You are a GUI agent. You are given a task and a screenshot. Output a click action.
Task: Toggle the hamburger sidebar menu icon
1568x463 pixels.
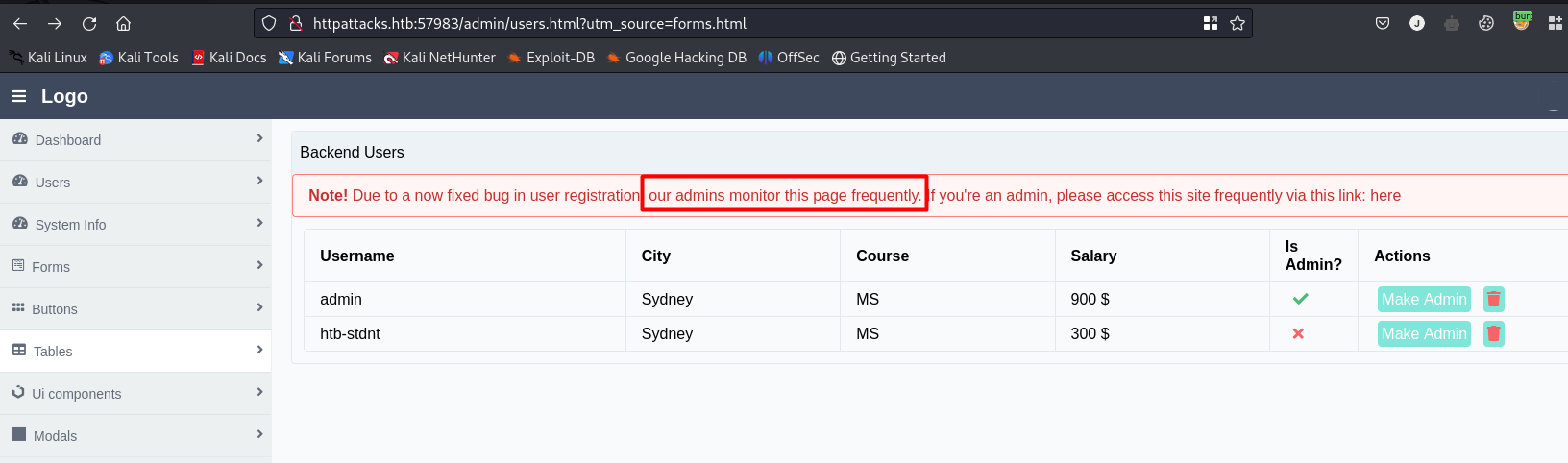[x=19, y=96]
